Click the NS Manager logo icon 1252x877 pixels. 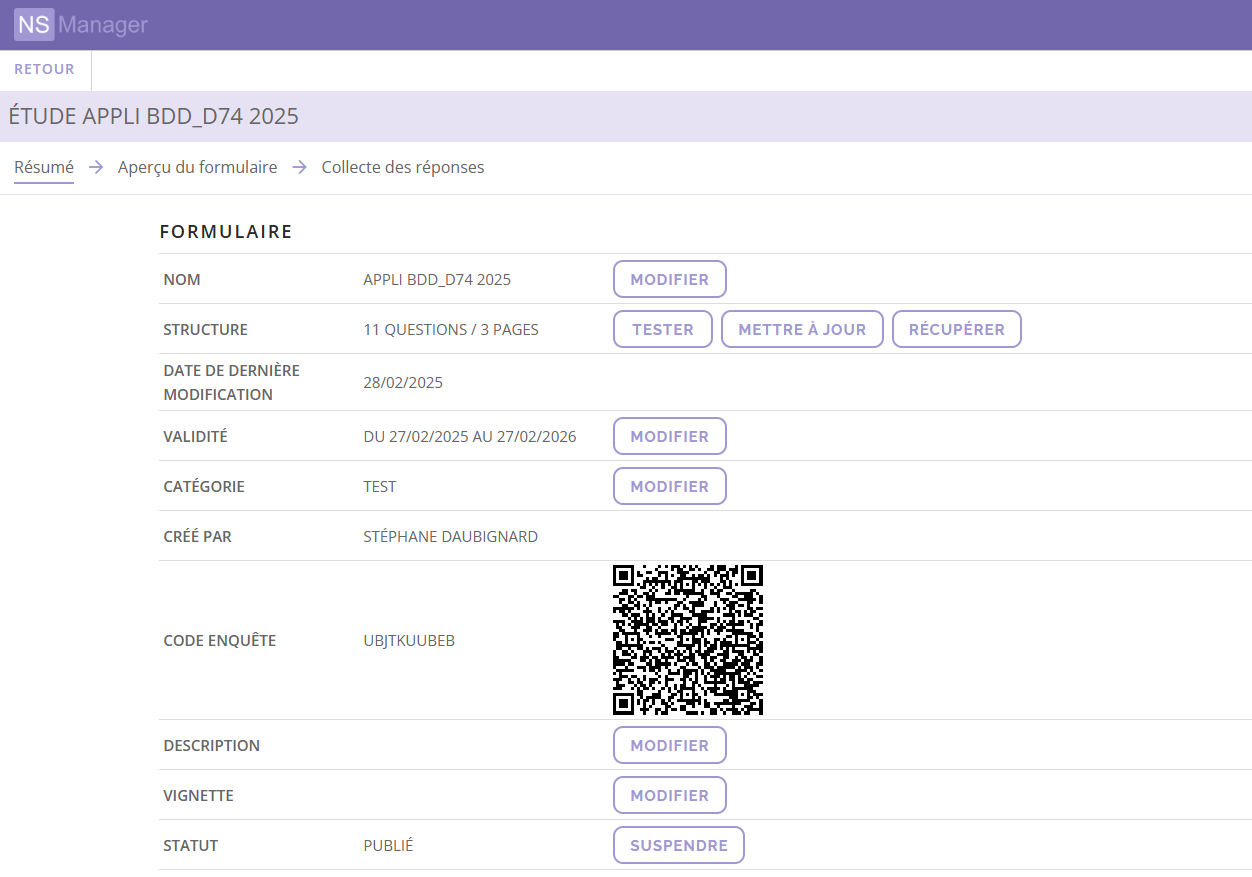click(32, 24)
